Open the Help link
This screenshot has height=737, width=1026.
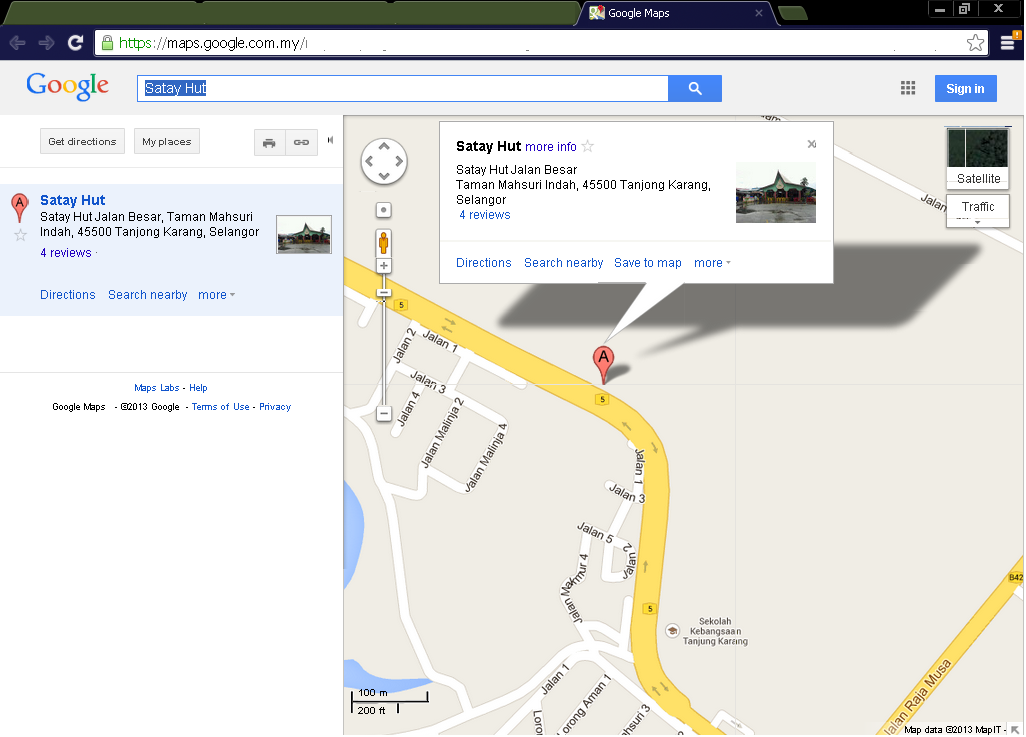coord(198,388)
